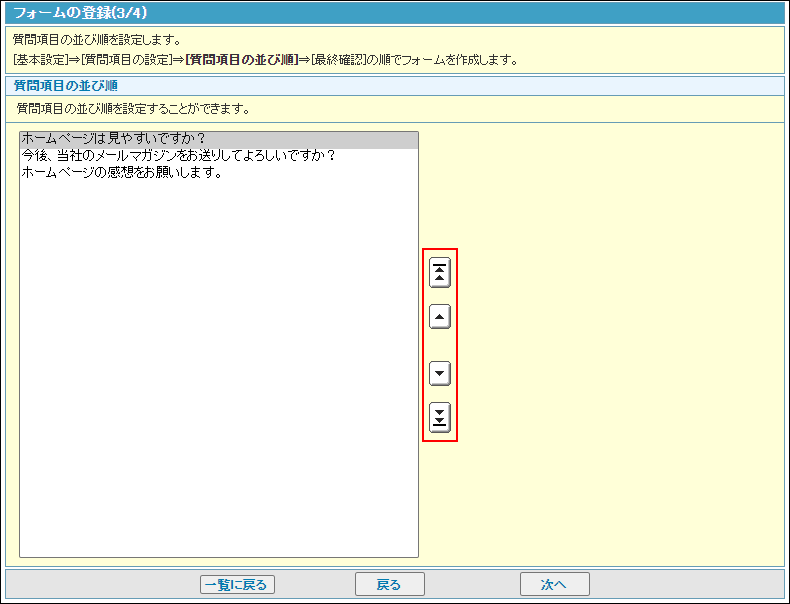The height and width of the screenshot is (604, 790).
Task: Click the move-to-top double arrow button
Action: [x=439, y=272]
